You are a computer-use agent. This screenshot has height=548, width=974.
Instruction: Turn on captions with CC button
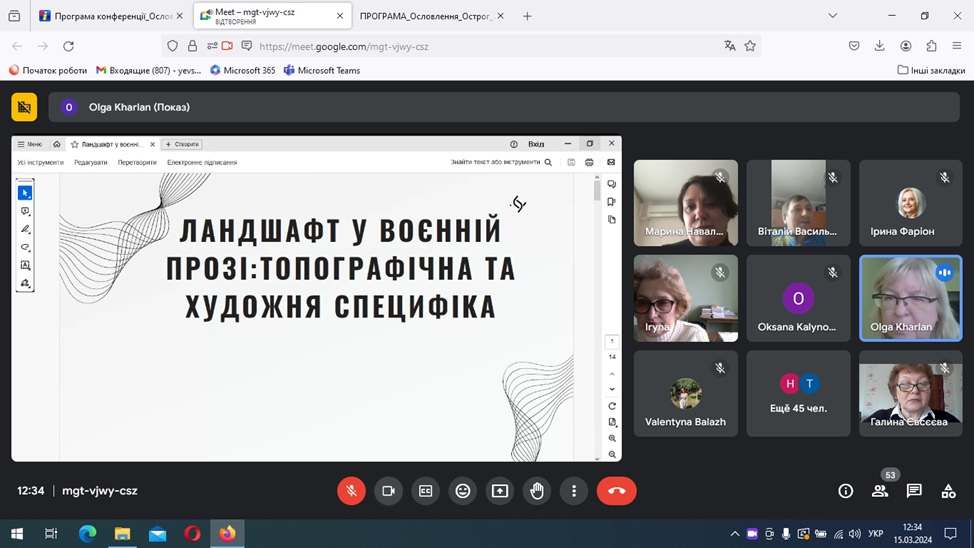point(426,491)
